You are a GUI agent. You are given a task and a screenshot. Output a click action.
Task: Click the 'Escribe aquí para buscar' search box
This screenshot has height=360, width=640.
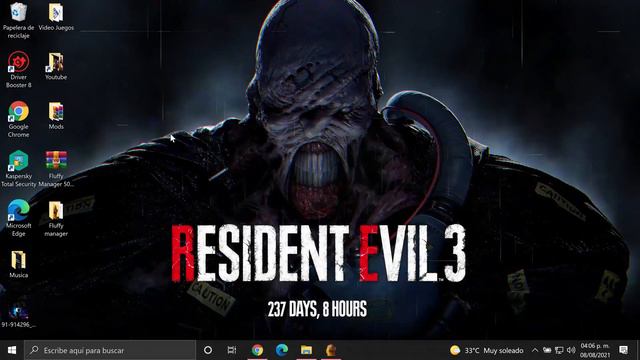[110, 350]
